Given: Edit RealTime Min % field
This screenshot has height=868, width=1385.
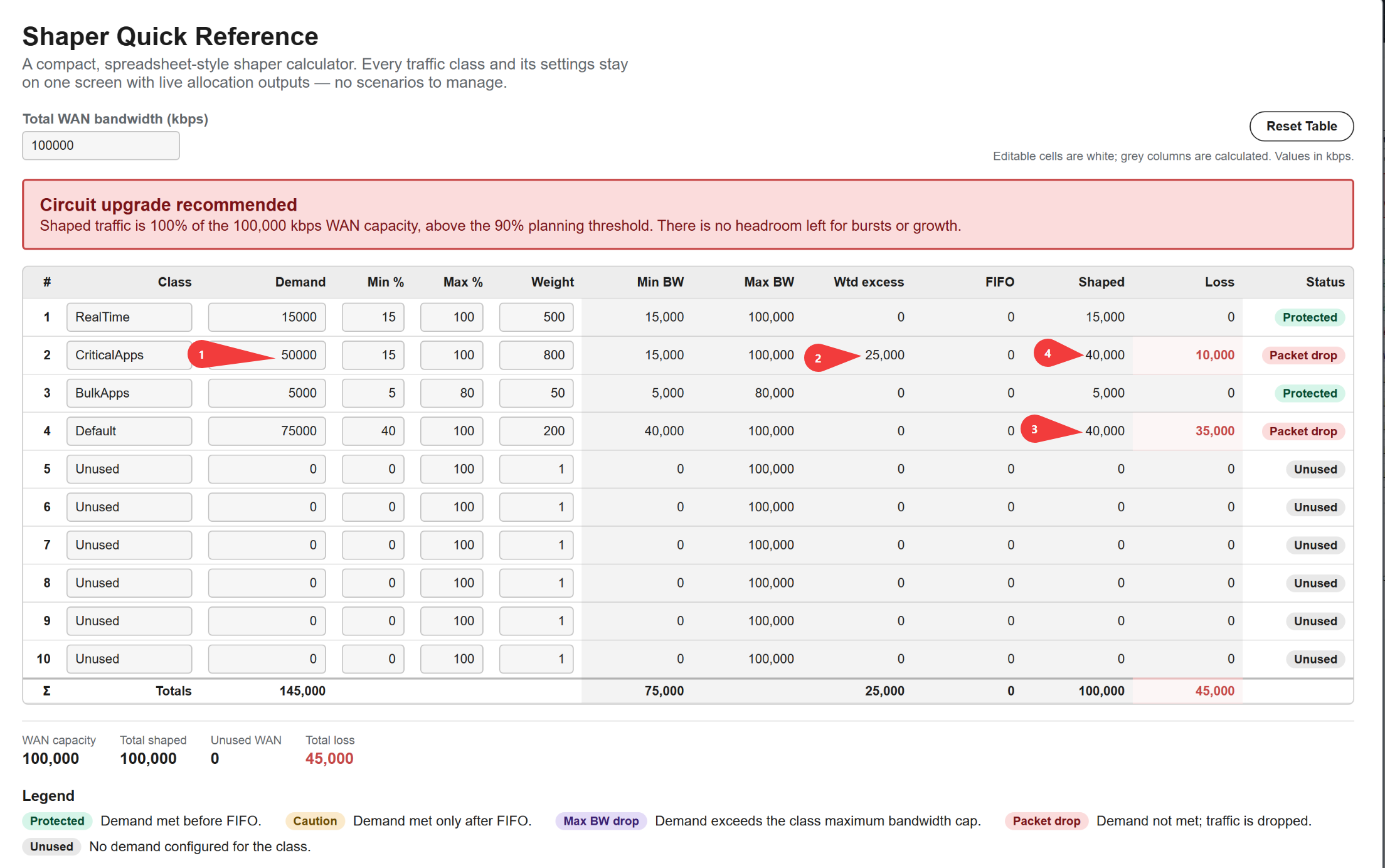Looking at the screenshot, I should (x=373, y=317).
